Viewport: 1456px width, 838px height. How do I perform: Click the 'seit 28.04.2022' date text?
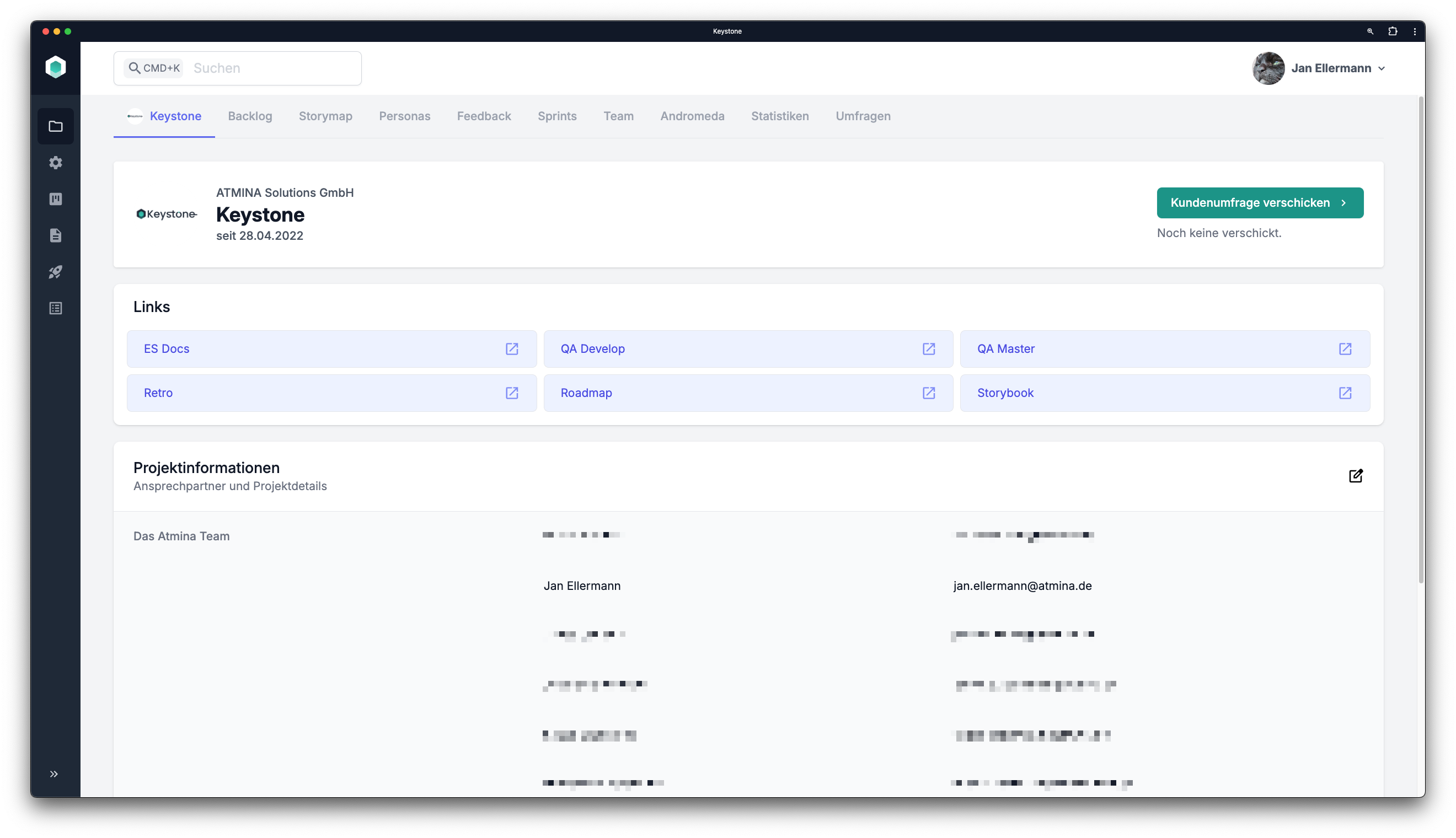click(x=259, y=236)
